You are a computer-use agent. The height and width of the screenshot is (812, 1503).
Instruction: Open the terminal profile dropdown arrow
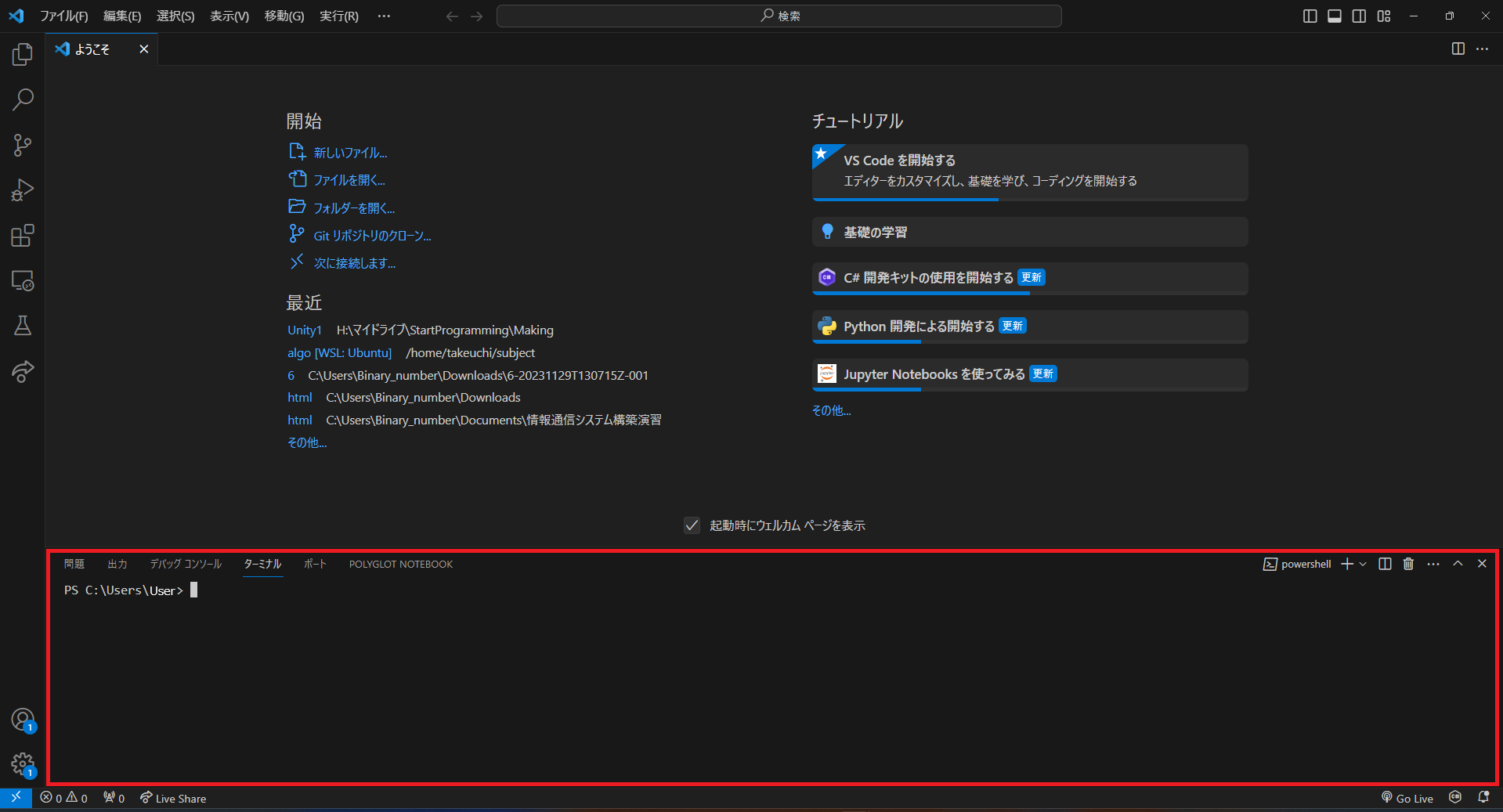click(1362, 564)
